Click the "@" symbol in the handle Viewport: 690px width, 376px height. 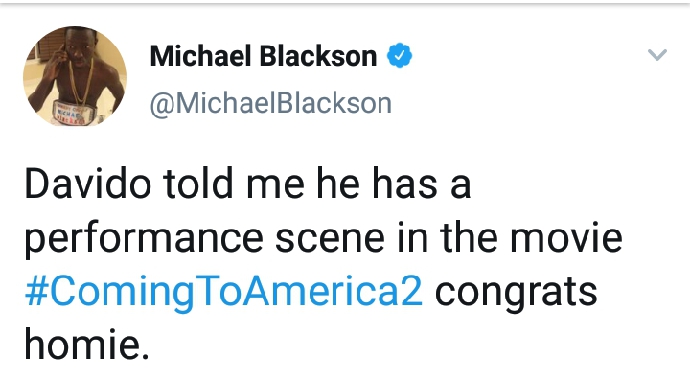click(x=162, y=105)
